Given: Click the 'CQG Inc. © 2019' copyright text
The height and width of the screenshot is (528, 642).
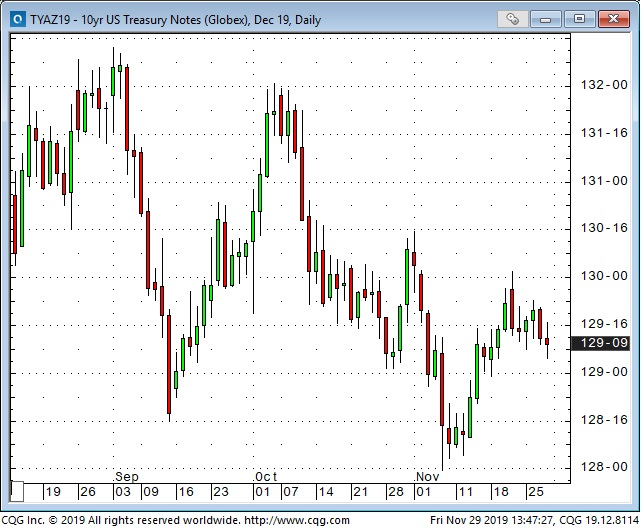Looking at the screenshot, I should click(43, 520).
